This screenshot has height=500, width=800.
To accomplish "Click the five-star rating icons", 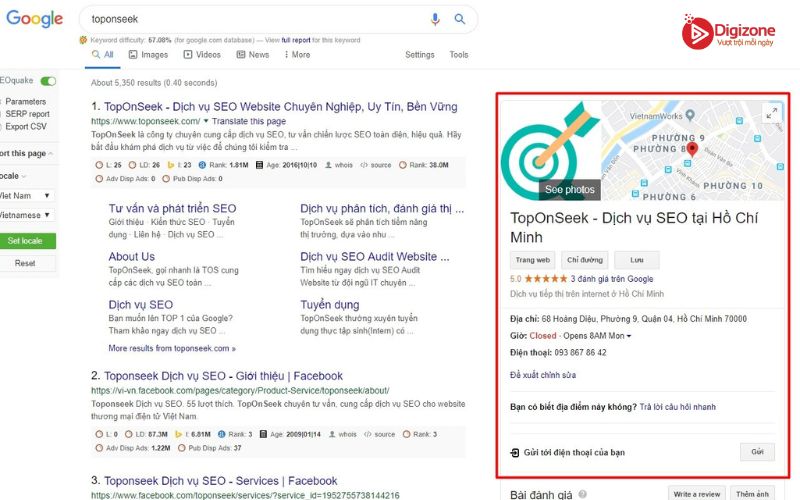I will click(x=545, y=279).
